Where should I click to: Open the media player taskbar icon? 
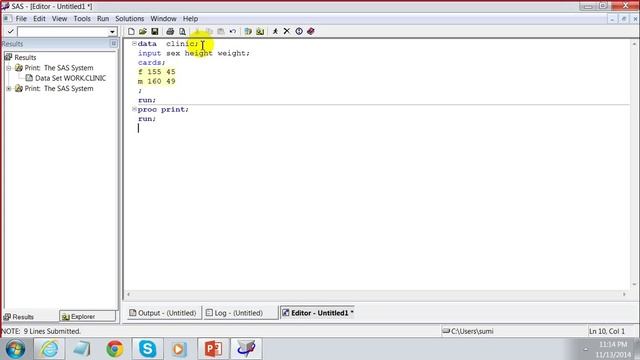click(180, 349)
